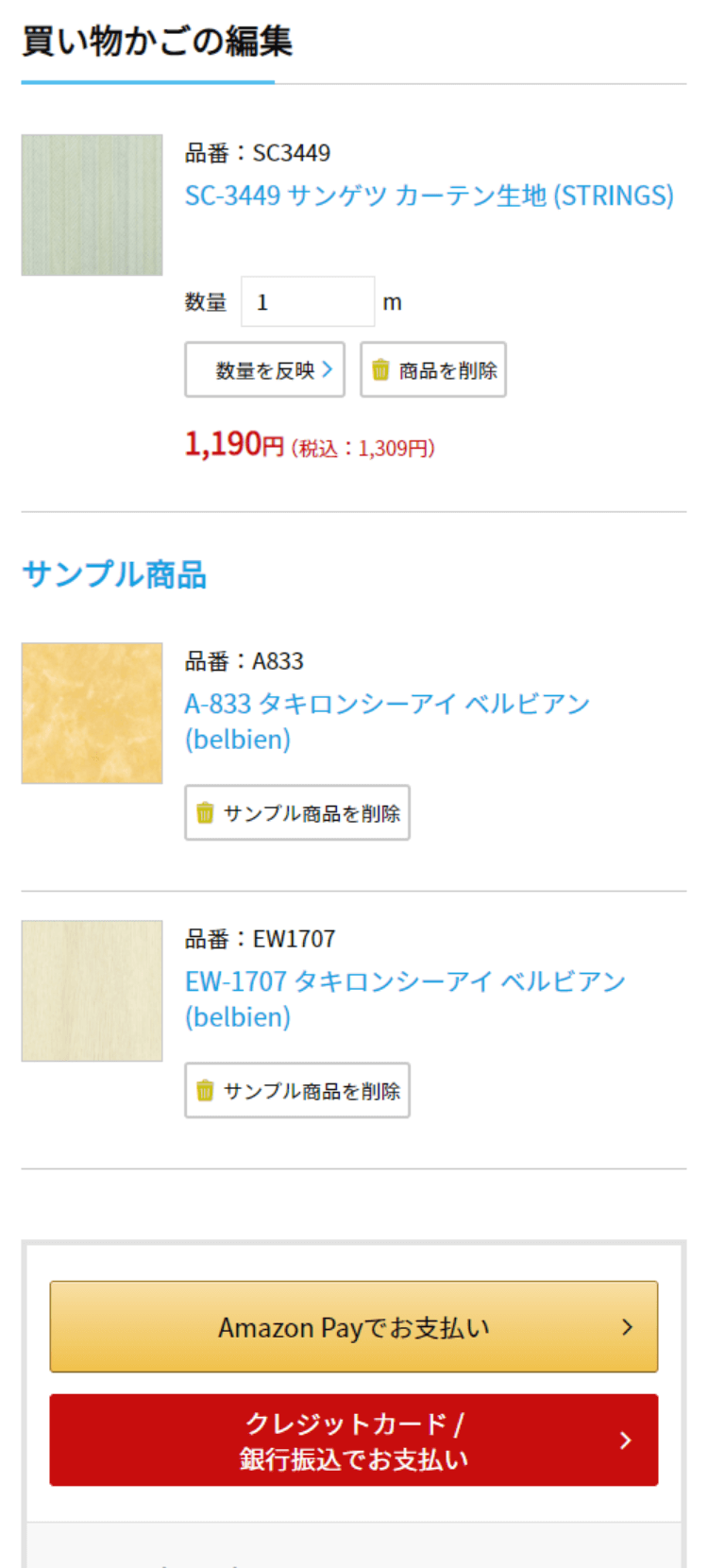Screen dimensions: 708x1568
Task: Click the trash icon to delete sample A833
Action: [206, 812]
